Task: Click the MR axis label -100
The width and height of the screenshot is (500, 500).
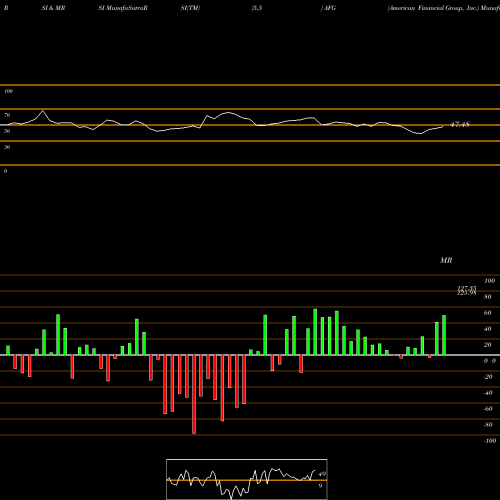Action: [489, 441]
